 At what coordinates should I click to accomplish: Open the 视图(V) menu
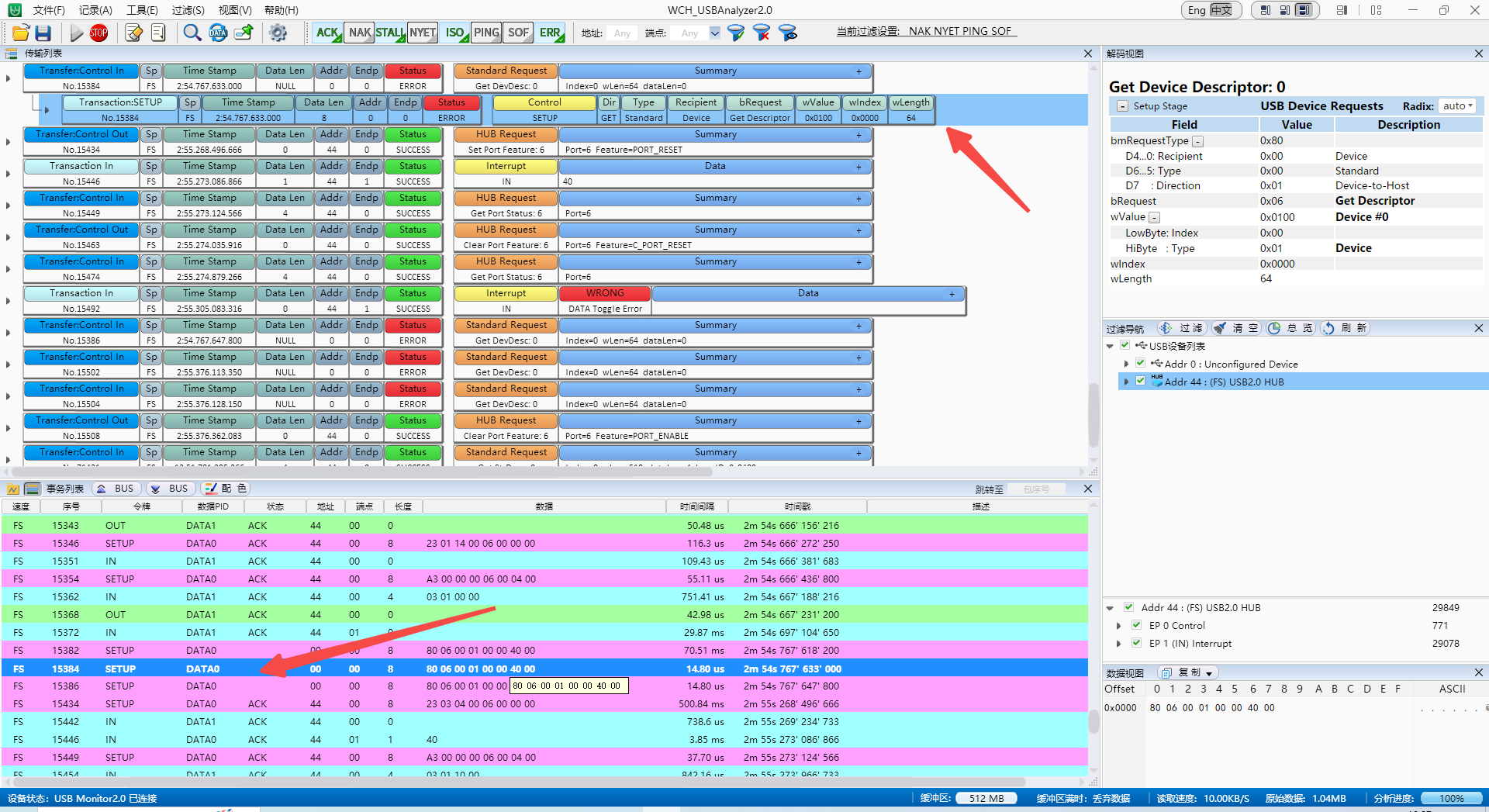tap(235, 10)
